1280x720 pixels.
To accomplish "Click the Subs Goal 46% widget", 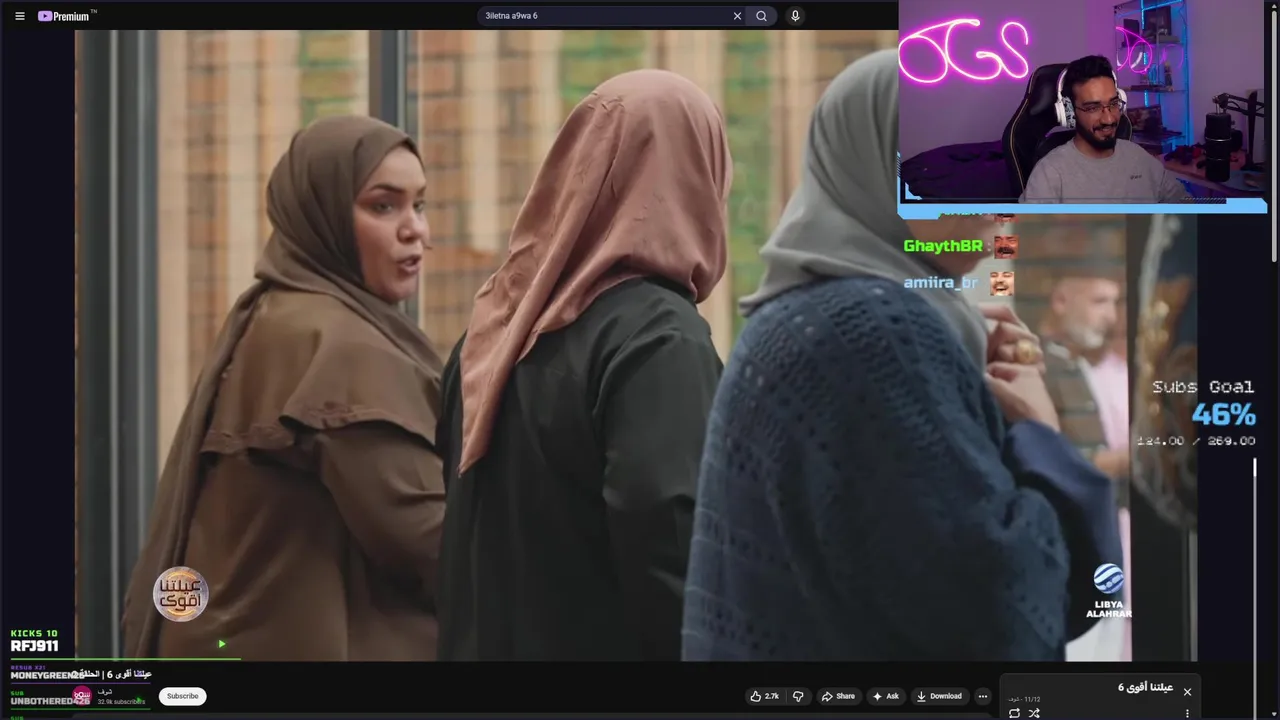I will tap(1196, 413).
